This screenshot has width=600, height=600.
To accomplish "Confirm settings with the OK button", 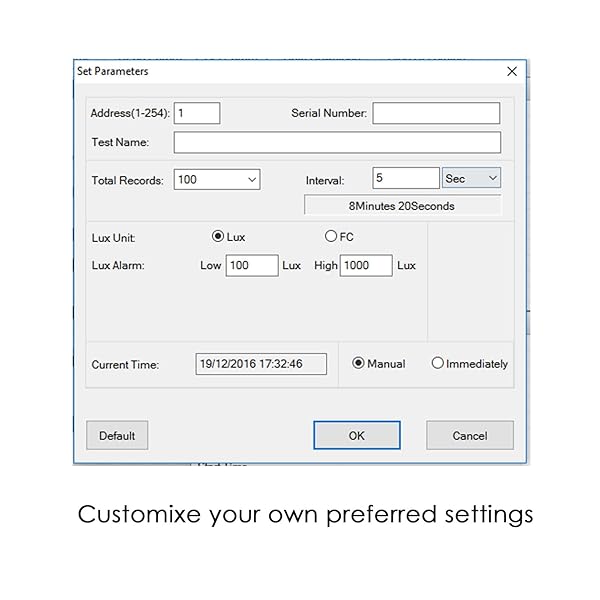I will tap(357, 435).
